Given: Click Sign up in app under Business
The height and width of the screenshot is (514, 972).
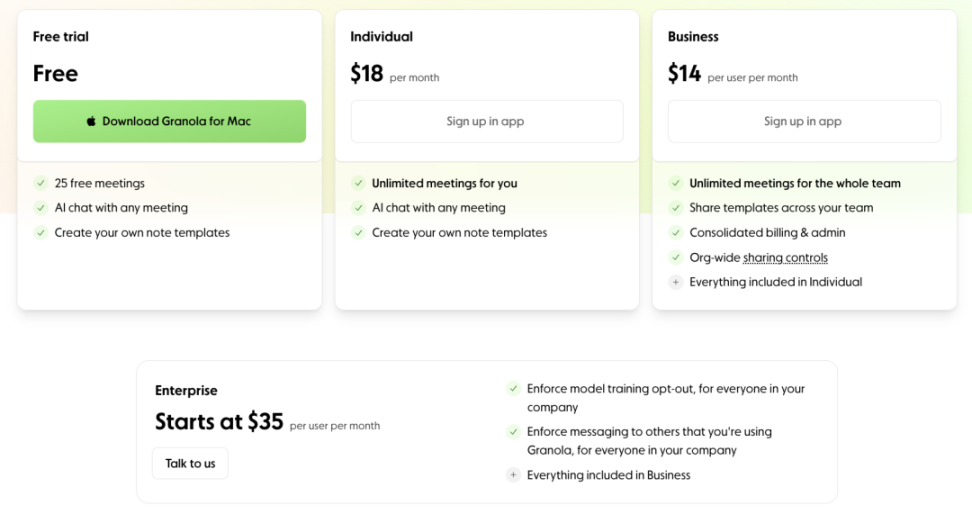Looking at the screenshot, I should coord(804,122).
